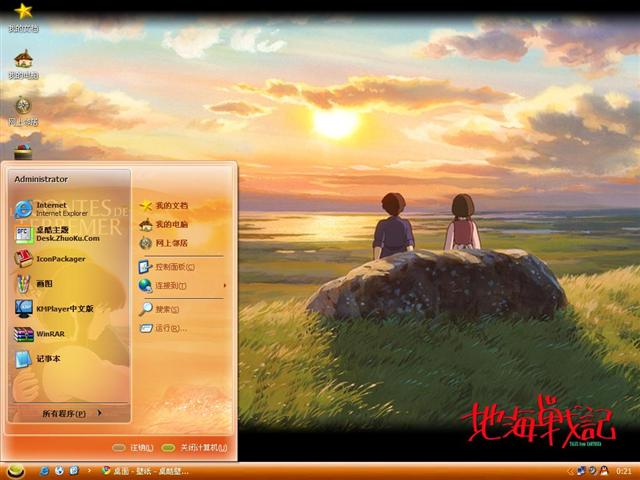Click the green Start button on taskbar

[16, 471]
